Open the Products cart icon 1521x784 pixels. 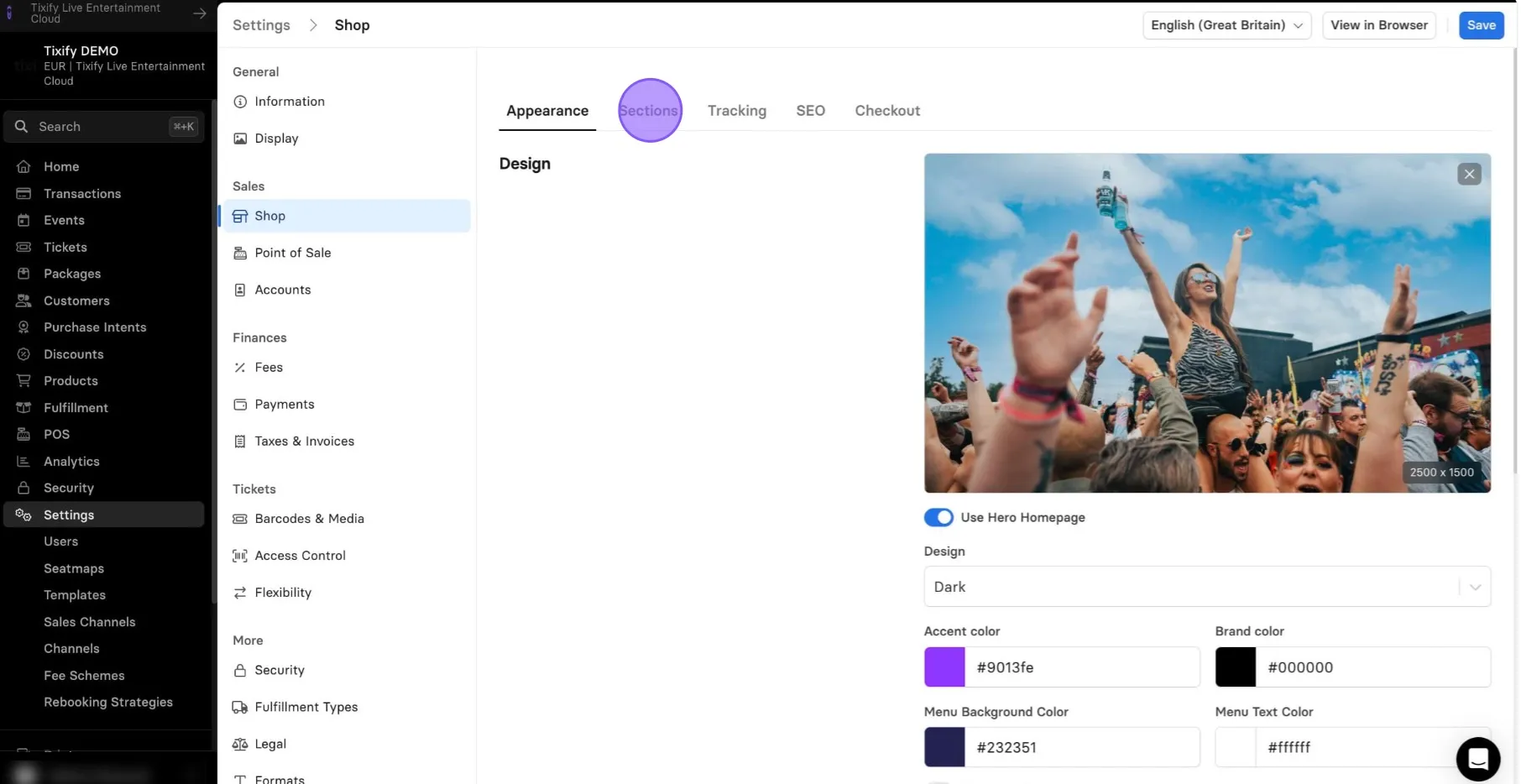(24, 381)
